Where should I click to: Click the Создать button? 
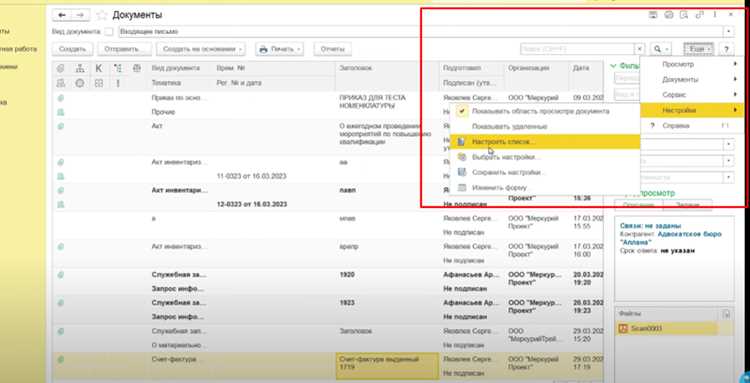point(72,49)
